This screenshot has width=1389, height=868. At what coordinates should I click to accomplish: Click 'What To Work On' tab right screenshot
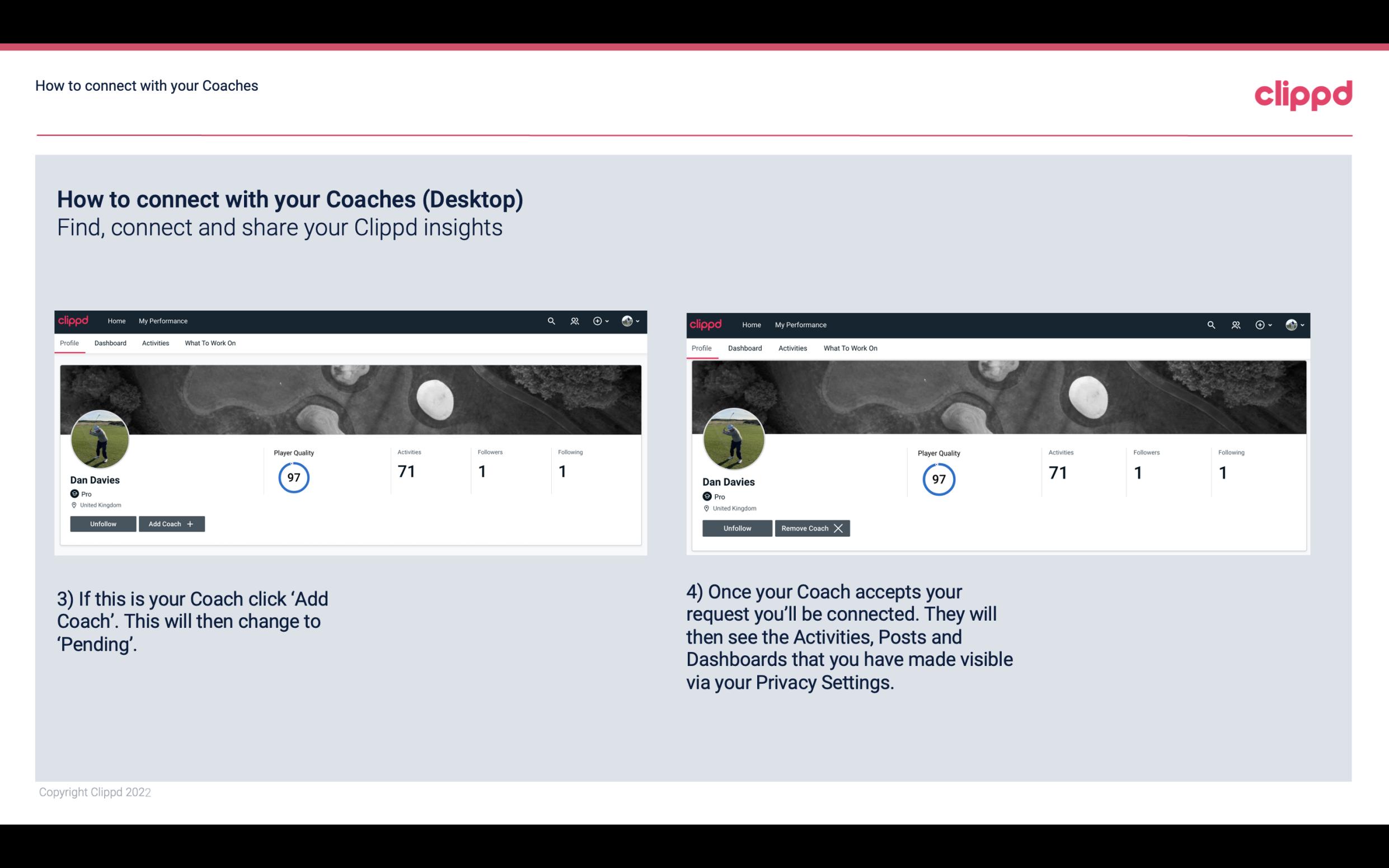click(x=849, y=347)
